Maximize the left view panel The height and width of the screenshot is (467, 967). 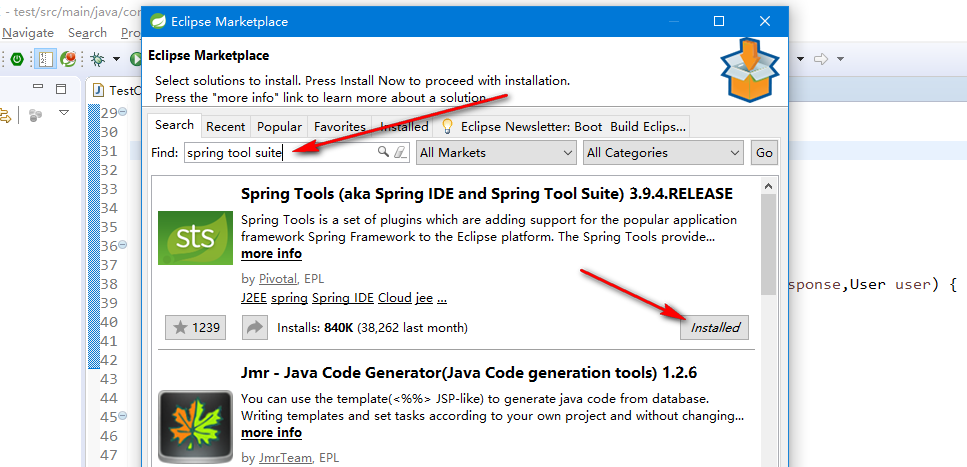[60, 89]
